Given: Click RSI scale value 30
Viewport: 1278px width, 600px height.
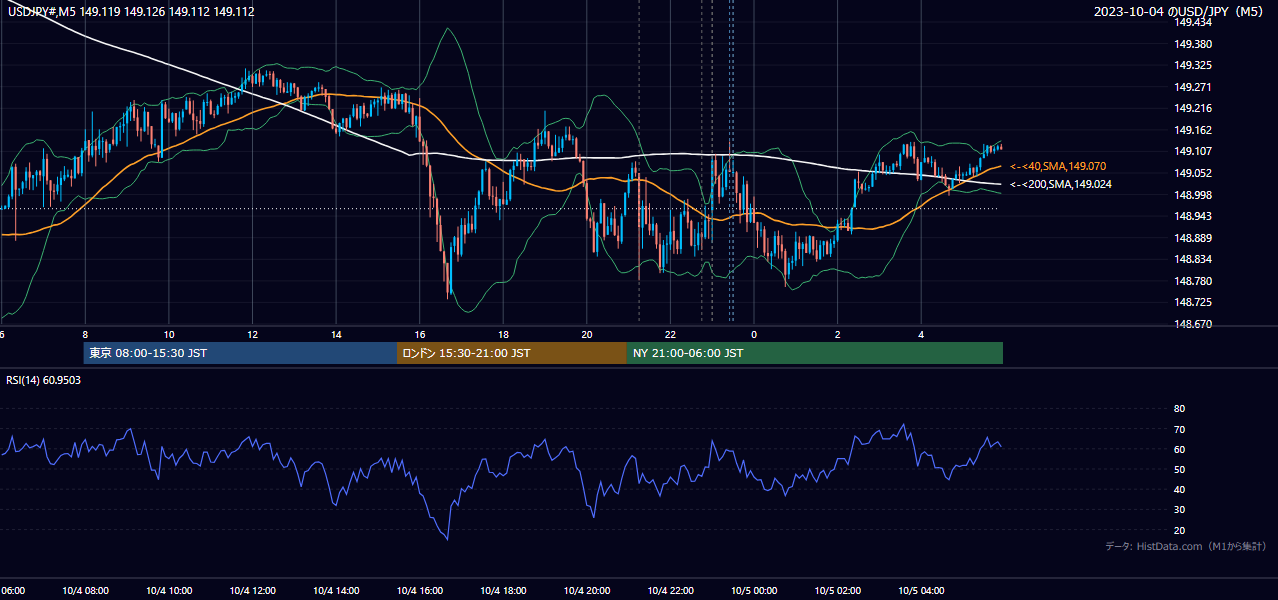Looking at the screenshot, I should [1179, 510].
